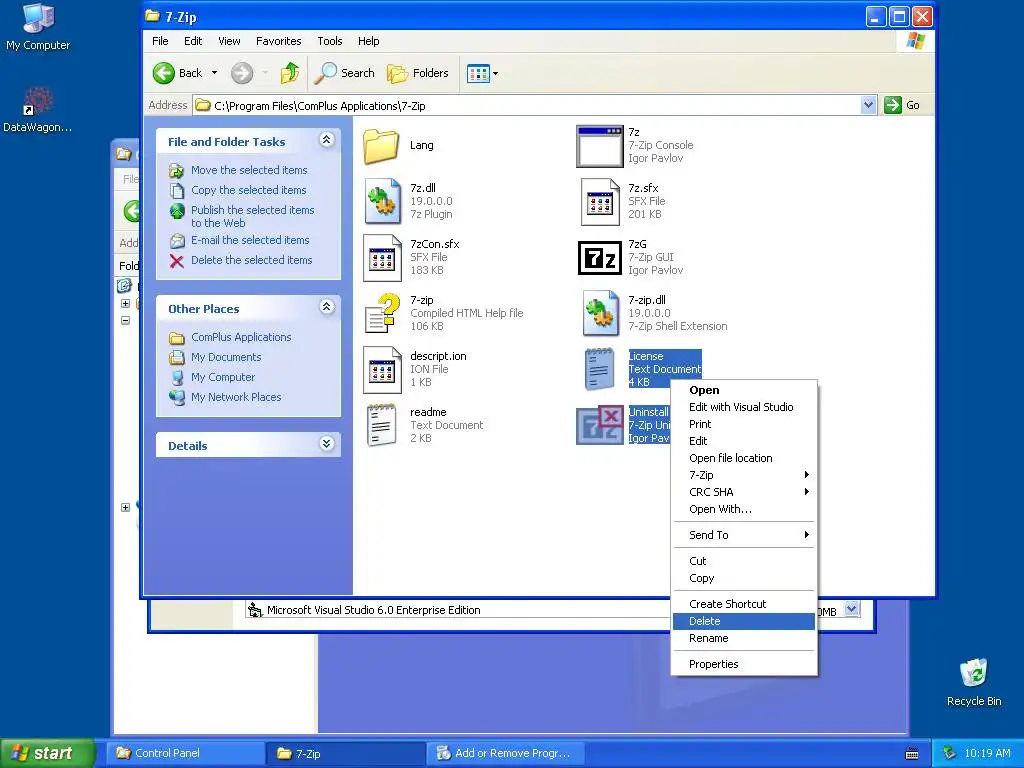Screen dimensions: 1024x768
Task: Expand the 7-Zip context submenu
Action: [x=744, y=475]
